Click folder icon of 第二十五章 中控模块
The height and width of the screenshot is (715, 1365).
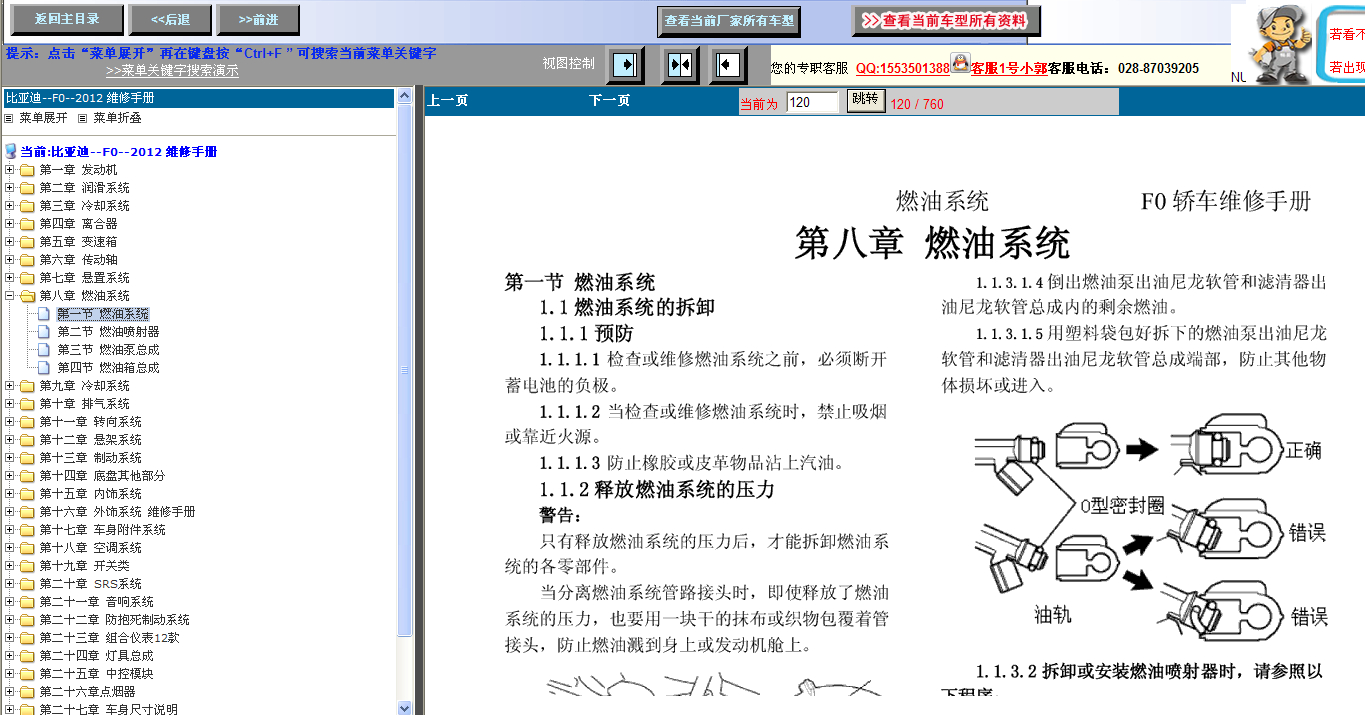click(x=27, y=674)
